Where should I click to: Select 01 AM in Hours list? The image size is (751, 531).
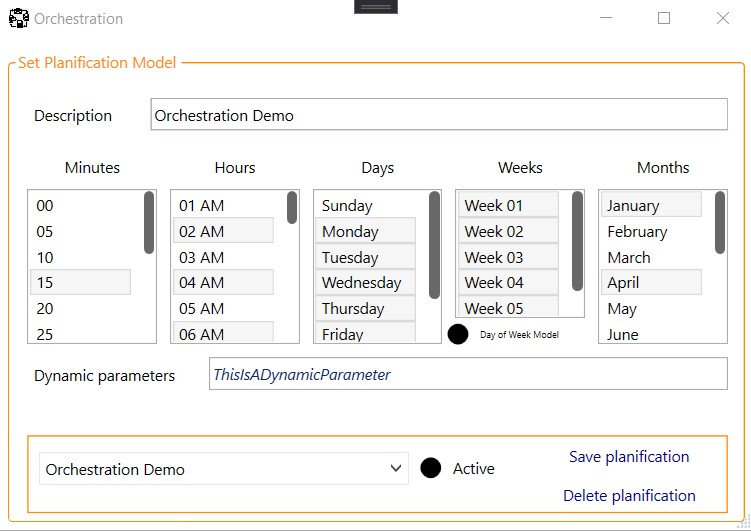[223, 205]
